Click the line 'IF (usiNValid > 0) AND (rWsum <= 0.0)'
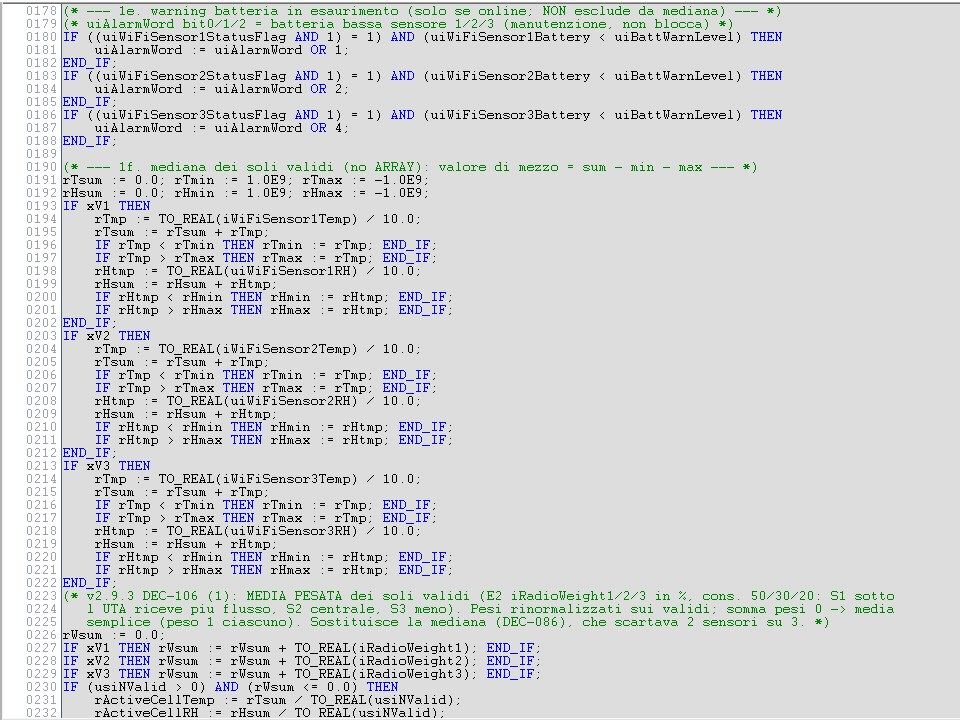Image resolution: width=960 pixels, height=720 pixels. coord(230,687)
